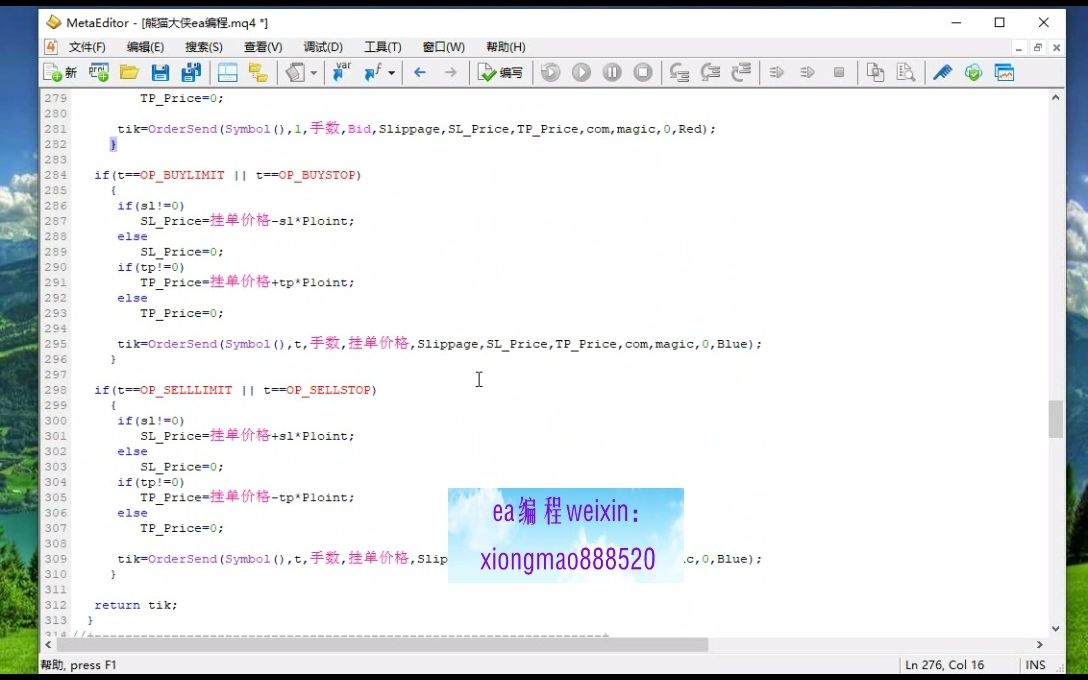Open the 调试 menu
Image resolution: width=1088 pixels, height=680 pixels.
(x=322, y=46)
